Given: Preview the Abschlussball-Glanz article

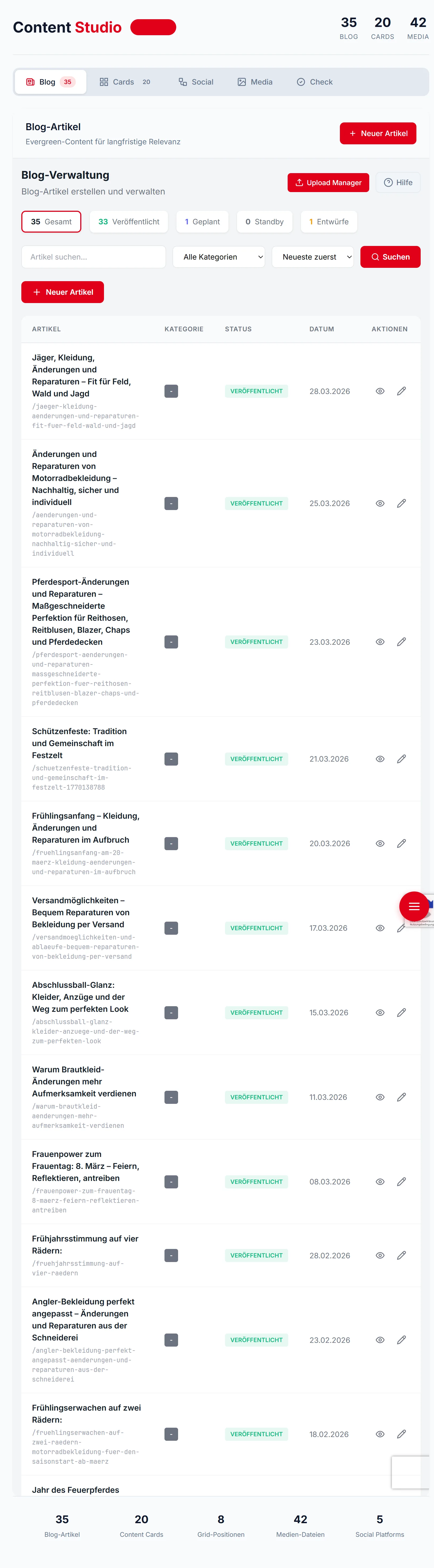Looking at the screenshot, I should [x=380, y=1012].
